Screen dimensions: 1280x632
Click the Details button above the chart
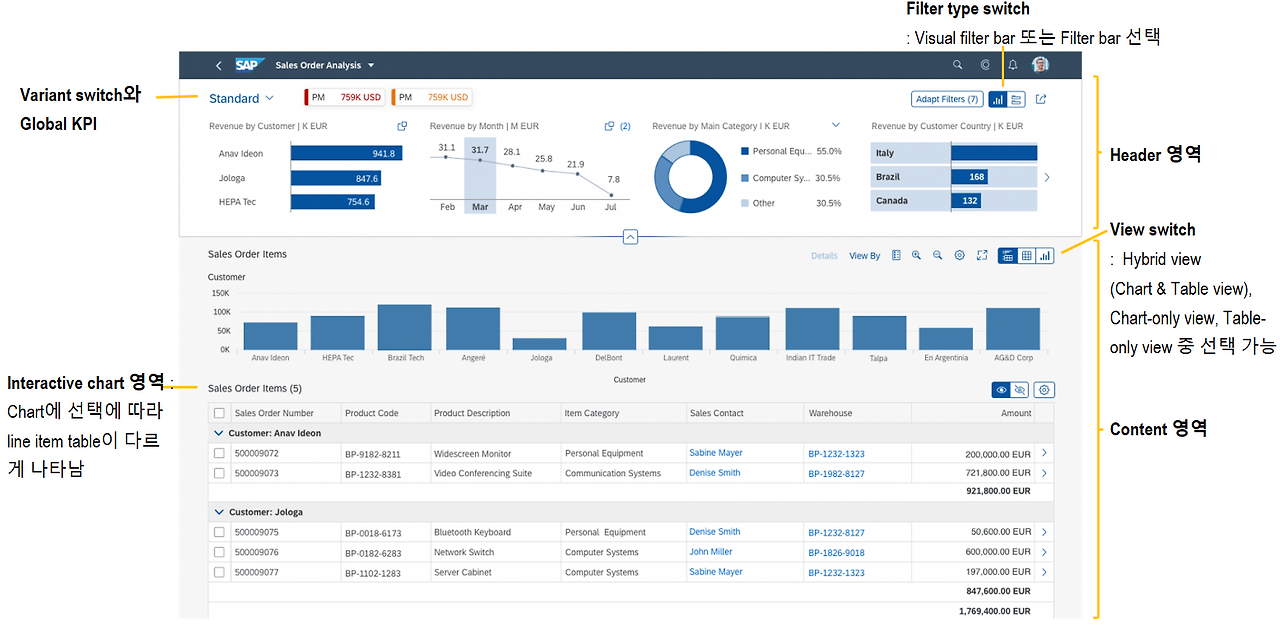click(824, 256)
